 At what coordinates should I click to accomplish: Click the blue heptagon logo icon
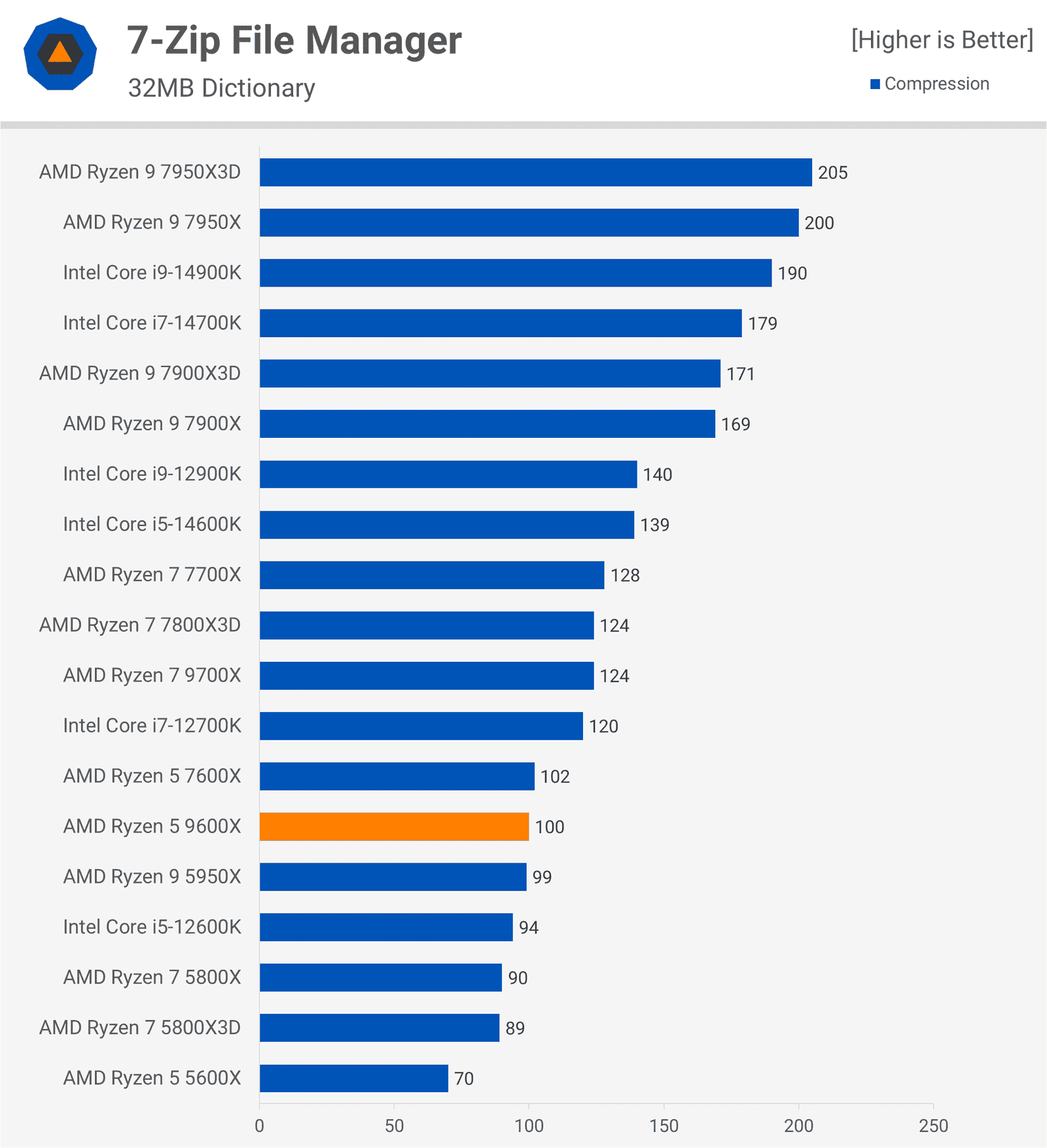click(x=60, y=54)
